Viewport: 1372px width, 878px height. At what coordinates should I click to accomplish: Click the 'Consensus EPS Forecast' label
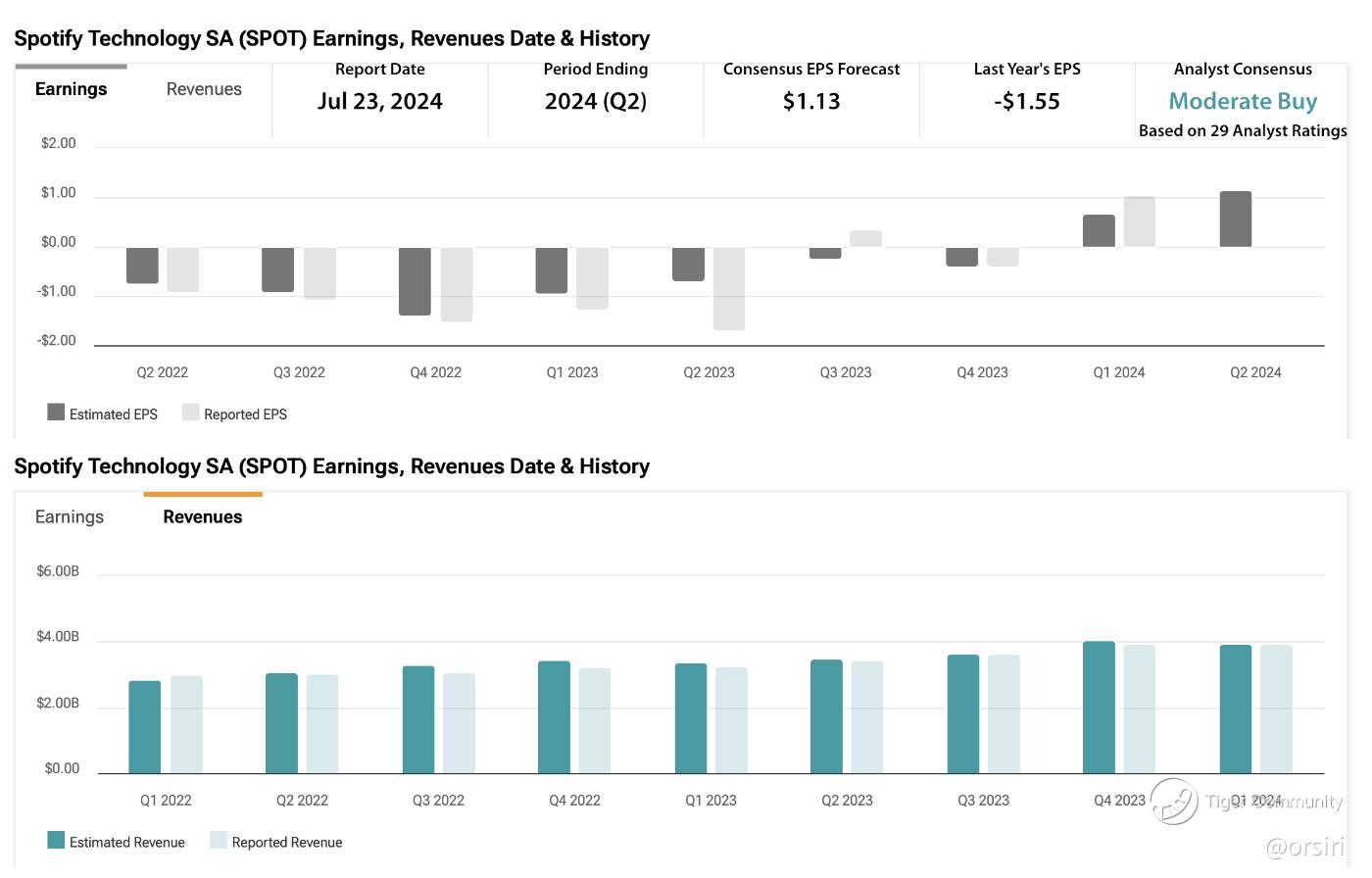[811, 70]
